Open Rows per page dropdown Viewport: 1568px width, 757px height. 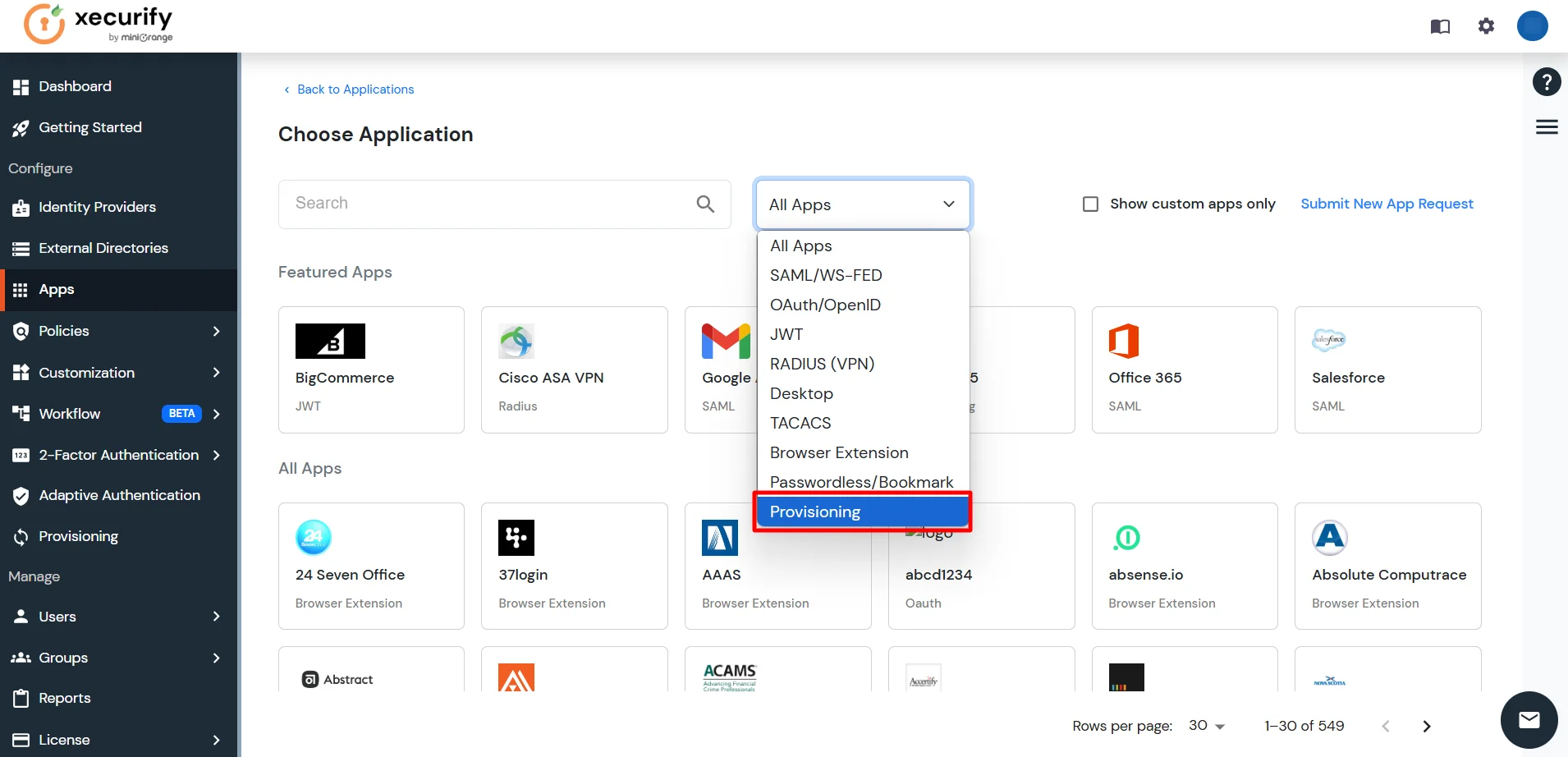(1207, 726)
